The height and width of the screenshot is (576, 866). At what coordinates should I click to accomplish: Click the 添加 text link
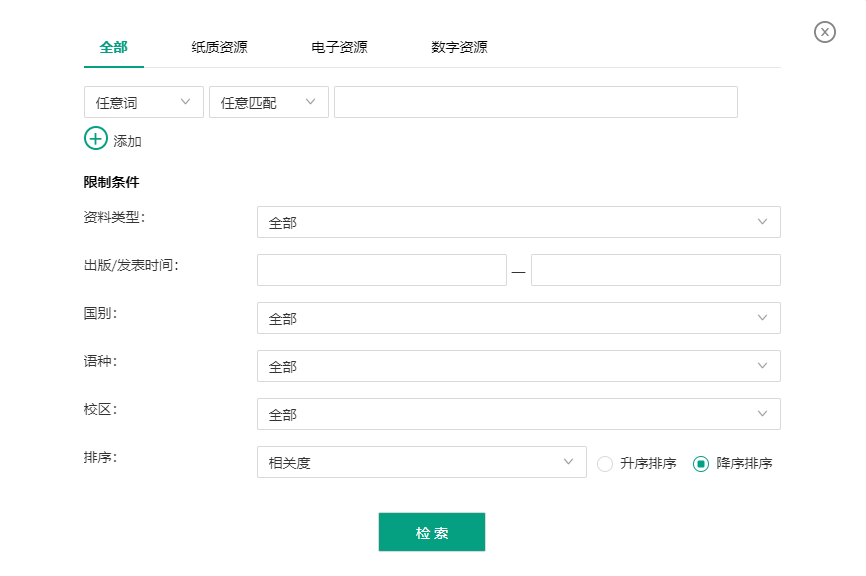pos(128,141)
